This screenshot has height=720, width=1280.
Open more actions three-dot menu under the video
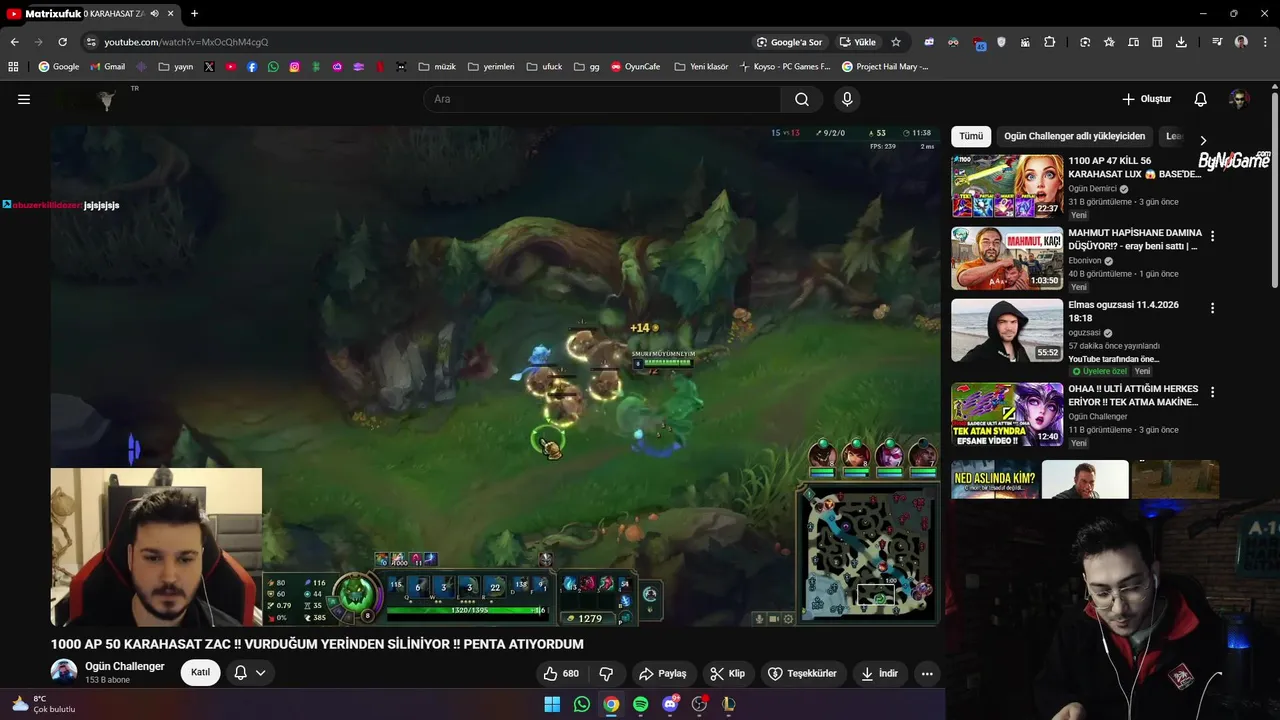click(x=927, y=673)
